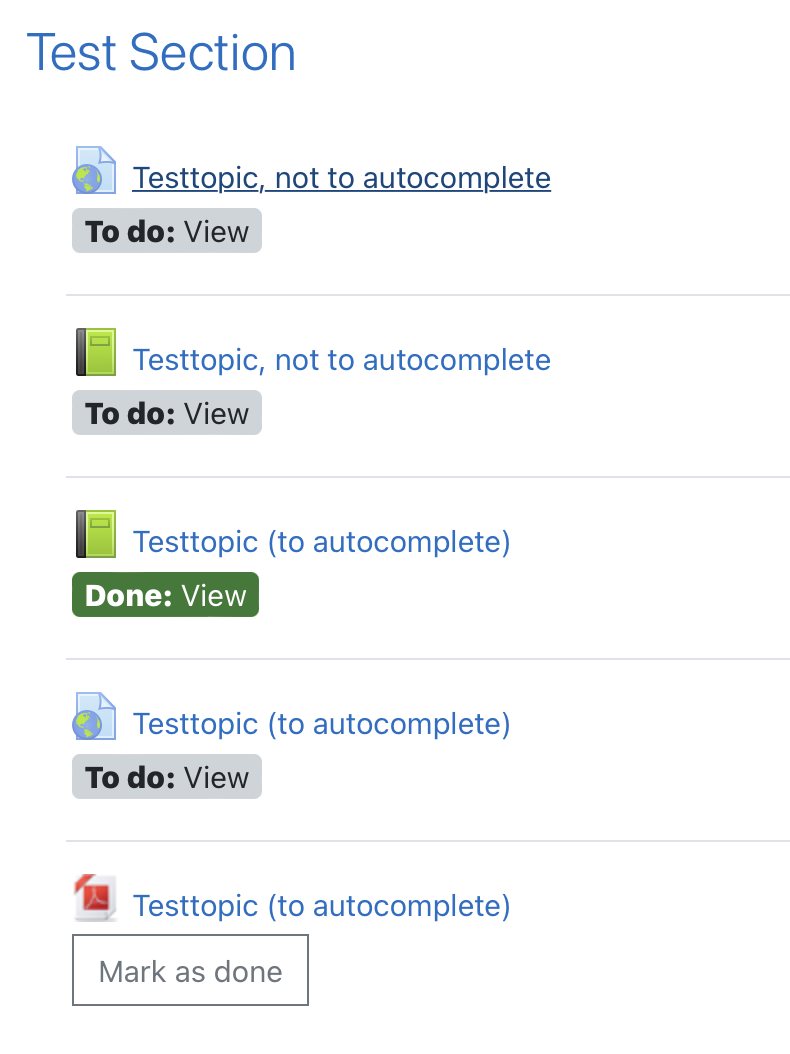Screen dimensions: 790x1054
Task: Click the green book icon beside 'Testtopic (to autocomplete)'
Action: click(x=95, y=534)
